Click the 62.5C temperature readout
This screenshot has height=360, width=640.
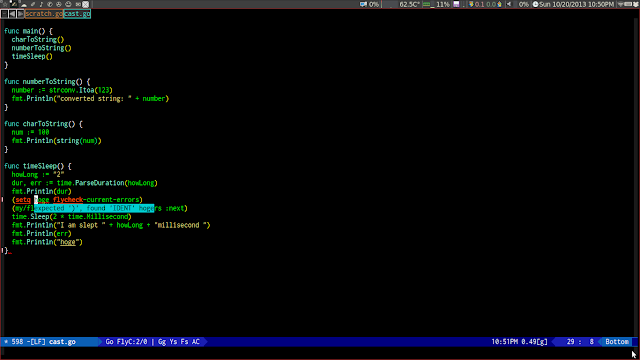409,4
